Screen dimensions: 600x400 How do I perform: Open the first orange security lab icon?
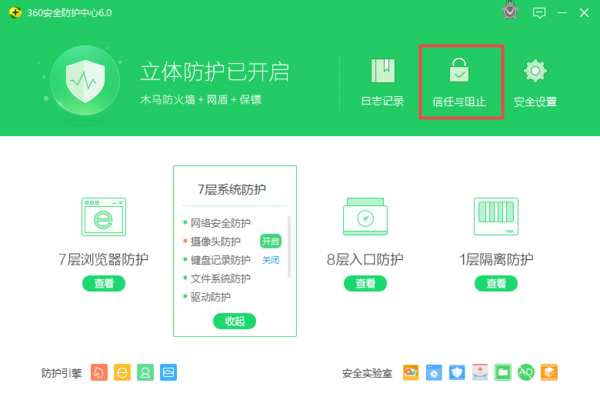click(411, 372)
